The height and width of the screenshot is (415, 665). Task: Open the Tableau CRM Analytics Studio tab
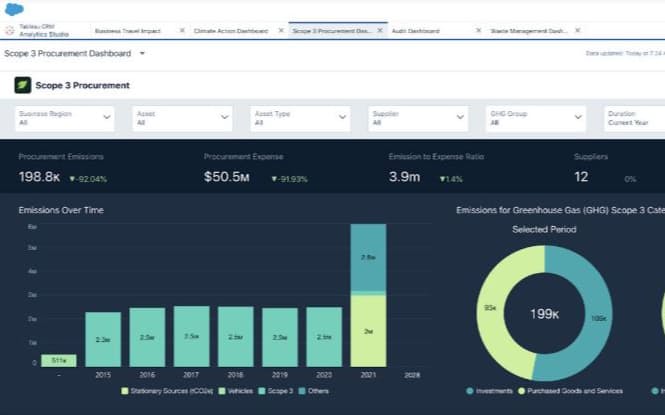(44, 31)
